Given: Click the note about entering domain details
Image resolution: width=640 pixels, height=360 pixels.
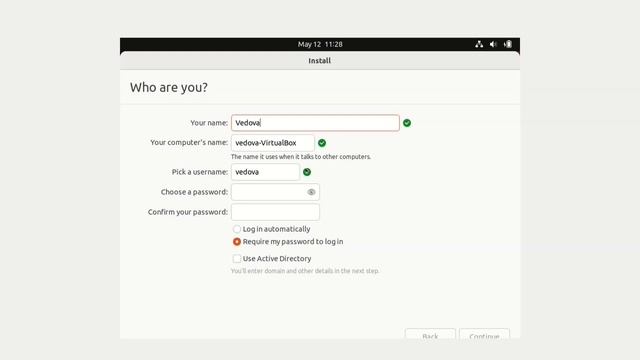Looking at the screenshot, I should [305, 271].
